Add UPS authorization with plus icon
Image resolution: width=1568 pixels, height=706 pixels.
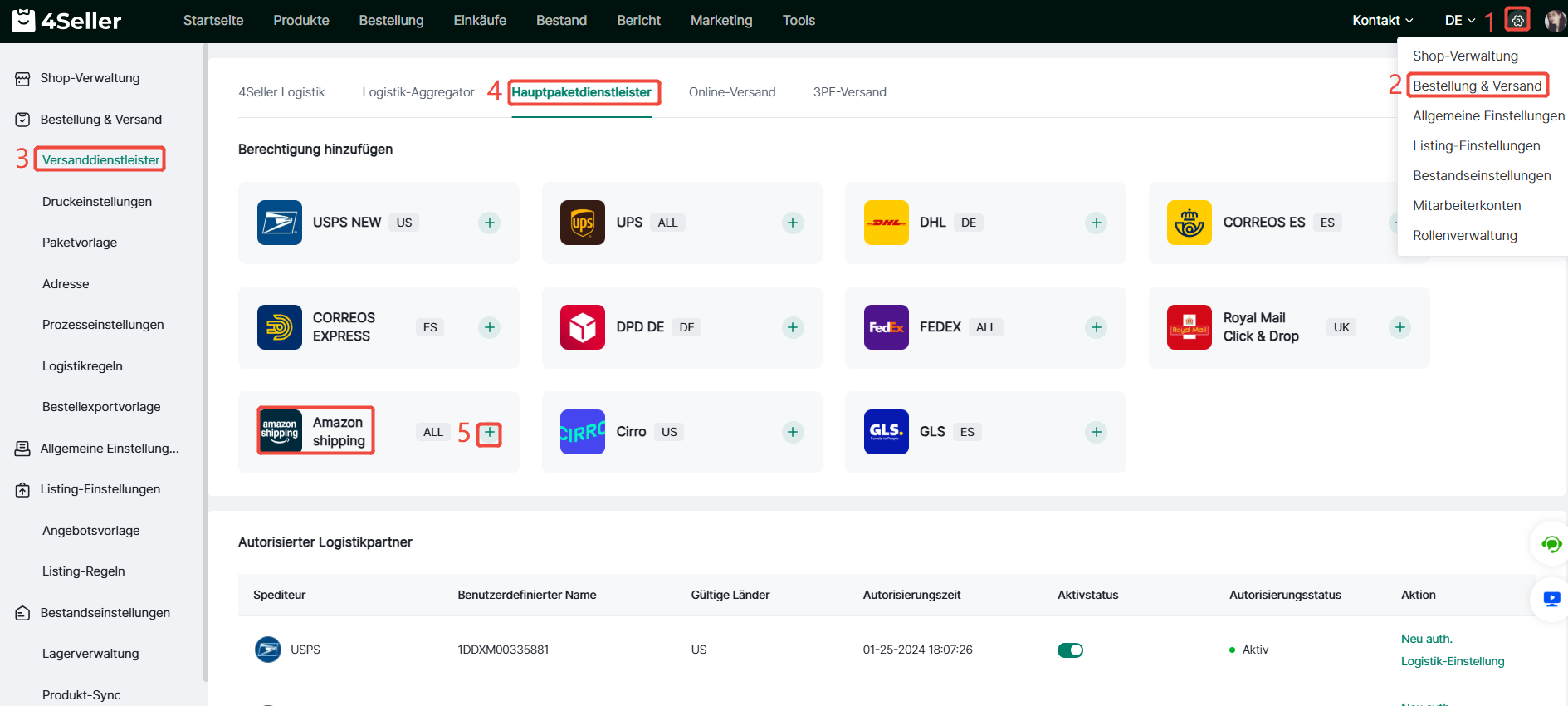tap(793, 223)
